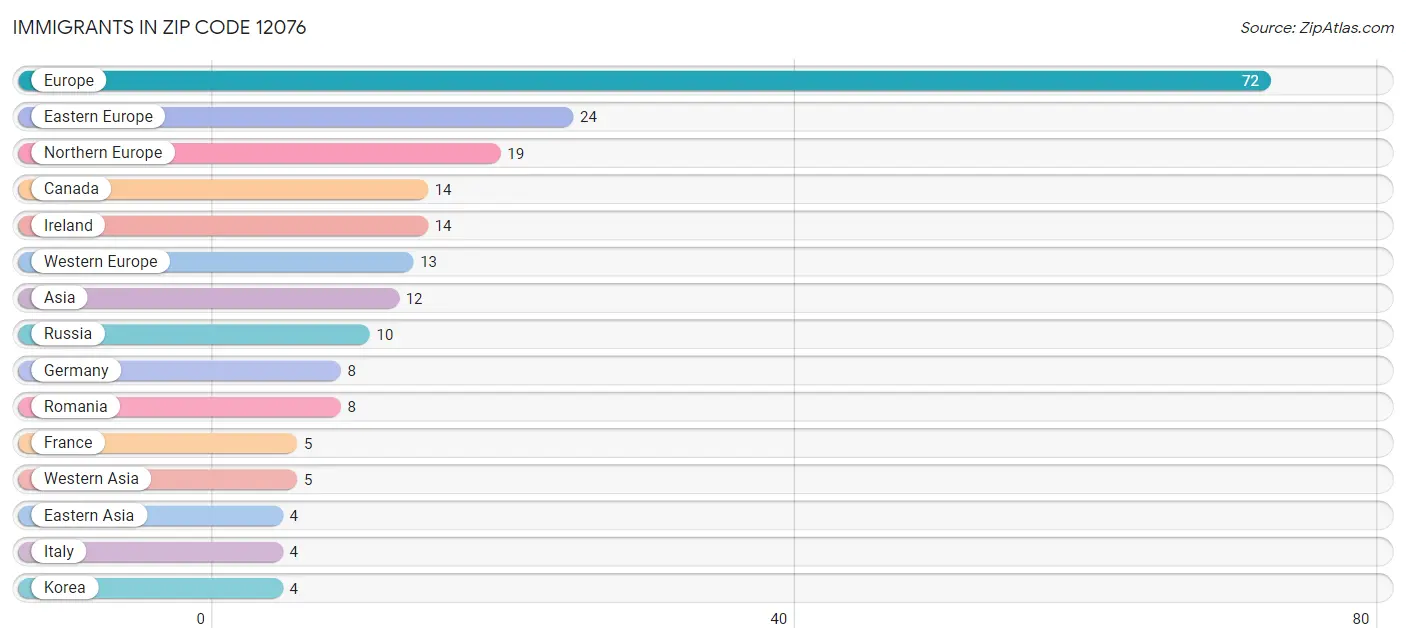The height and width of the screenshot is (643, 1406).
Task: Click the axis label 80
Action: [x=1360, y=619]
